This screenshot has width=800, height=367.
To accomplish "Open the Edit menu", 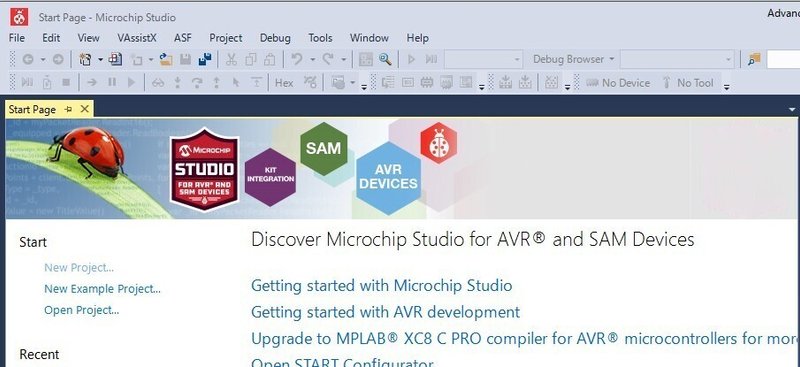I will [x=51, y=38].
